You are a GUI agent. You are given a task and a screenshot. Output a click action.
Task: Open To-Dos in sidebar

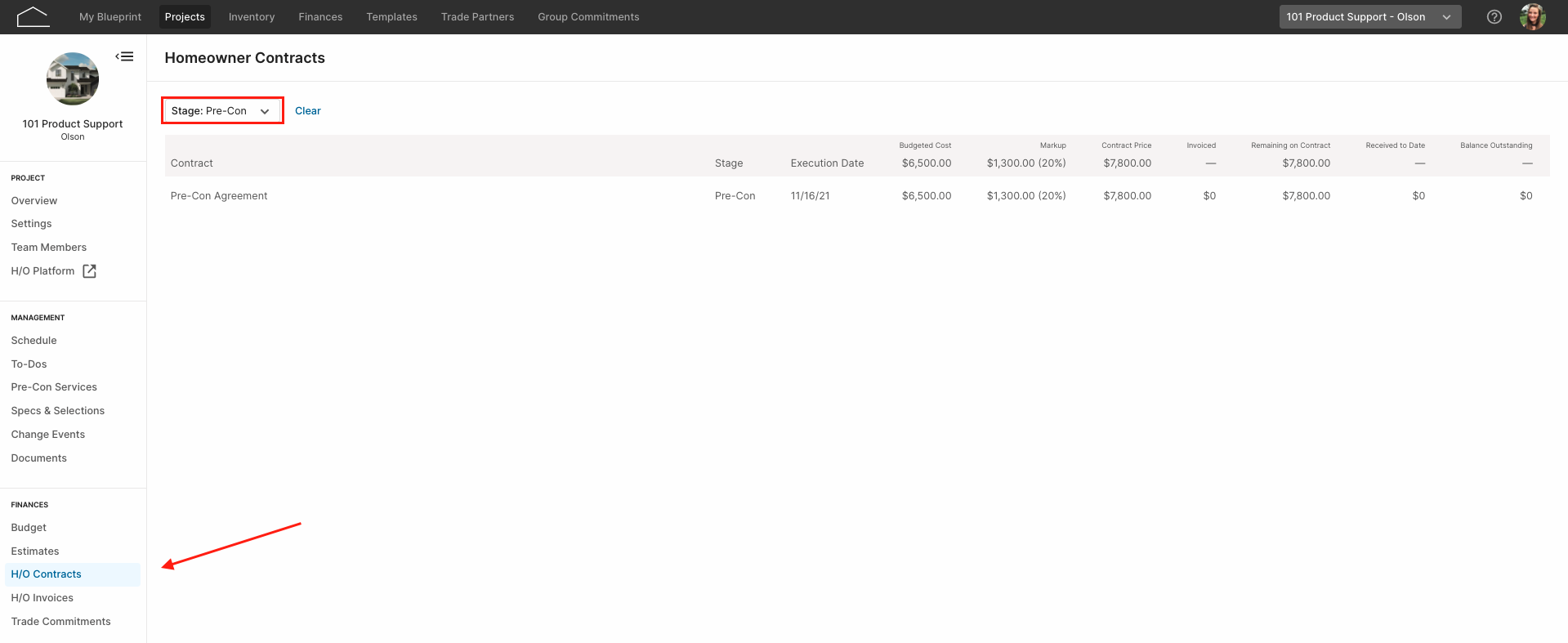click(x=29, y=364)
